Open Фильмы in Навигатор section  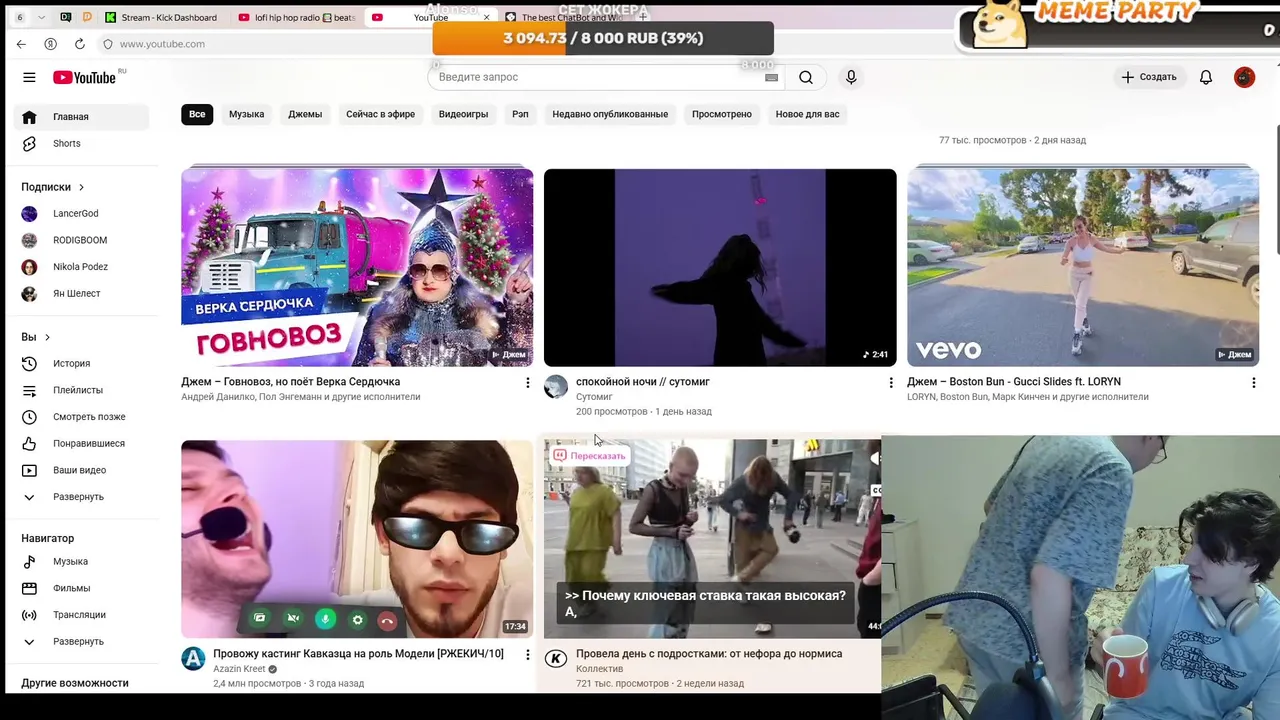pyautogui.click(x=81, y=588)
